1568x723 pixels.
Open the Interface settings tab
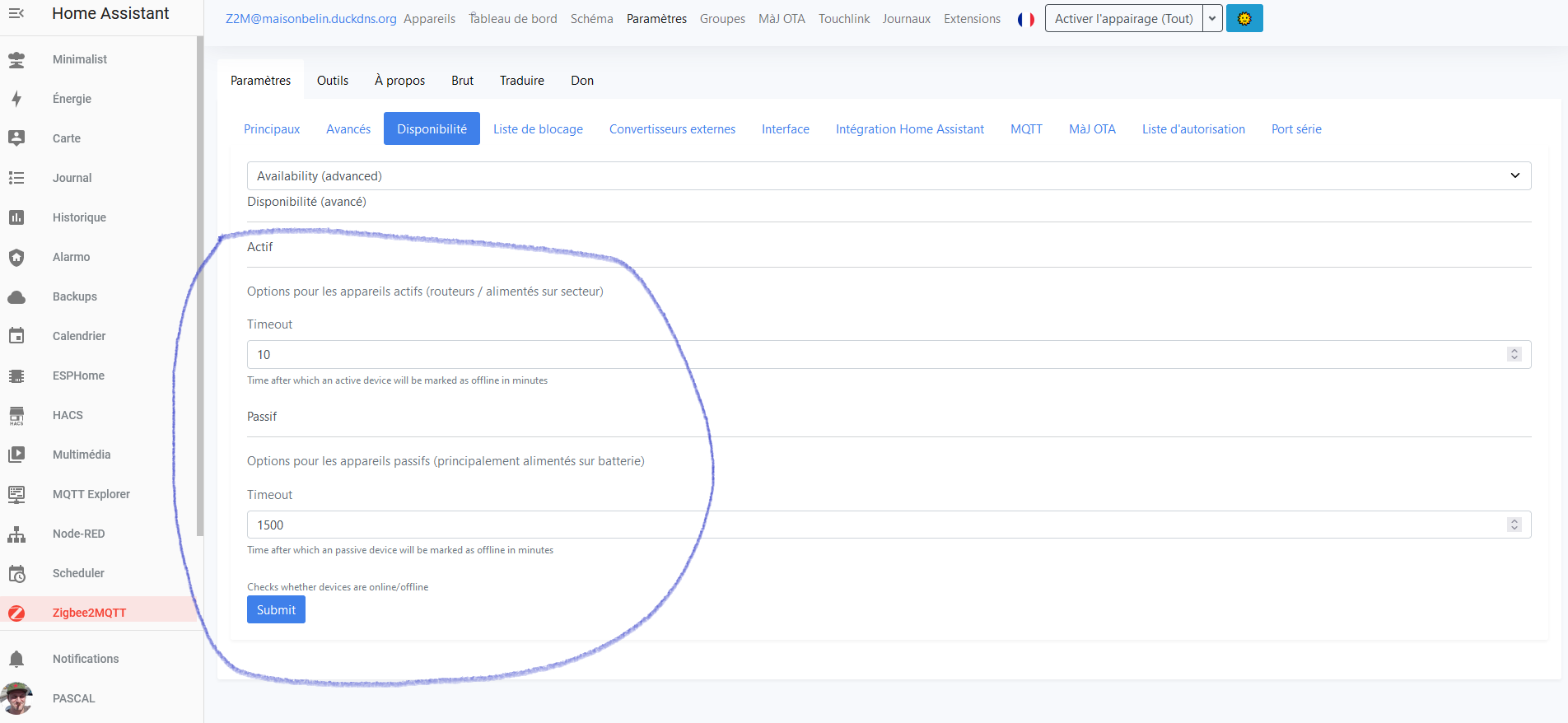tap(786, 128)
